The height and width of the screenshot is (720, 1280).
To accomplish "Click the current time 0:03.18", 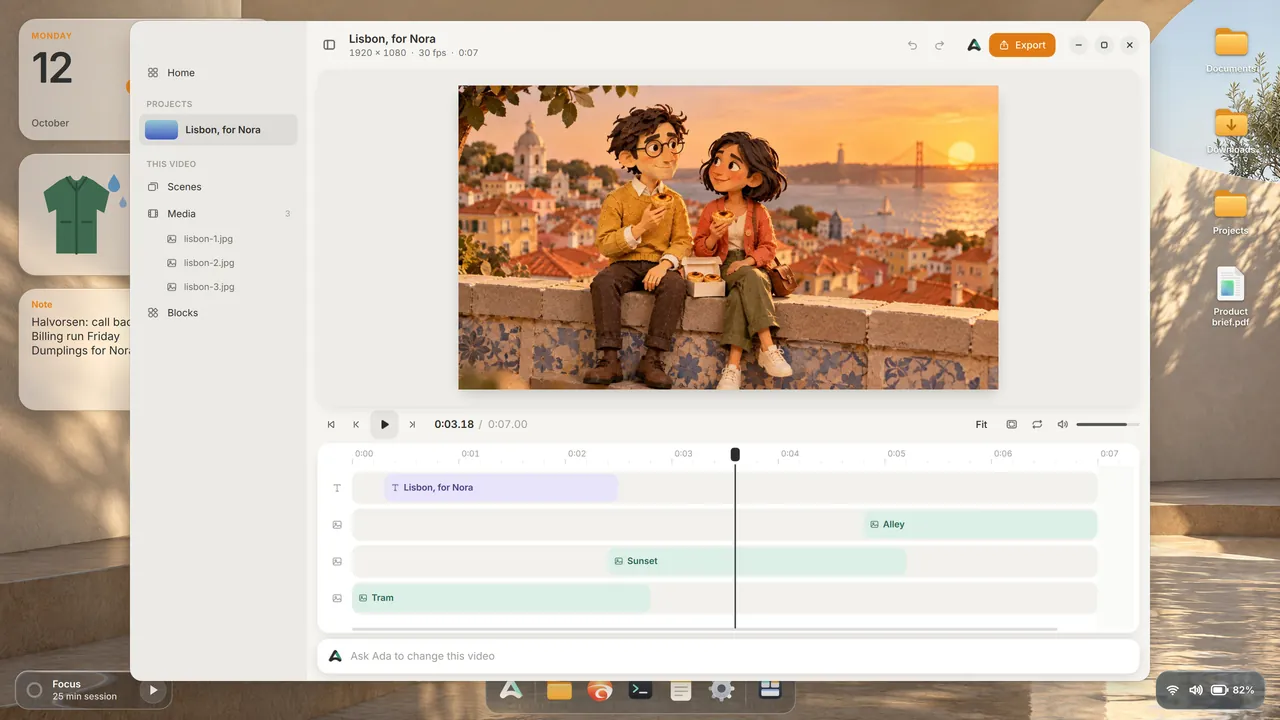I will pos(454,425).
